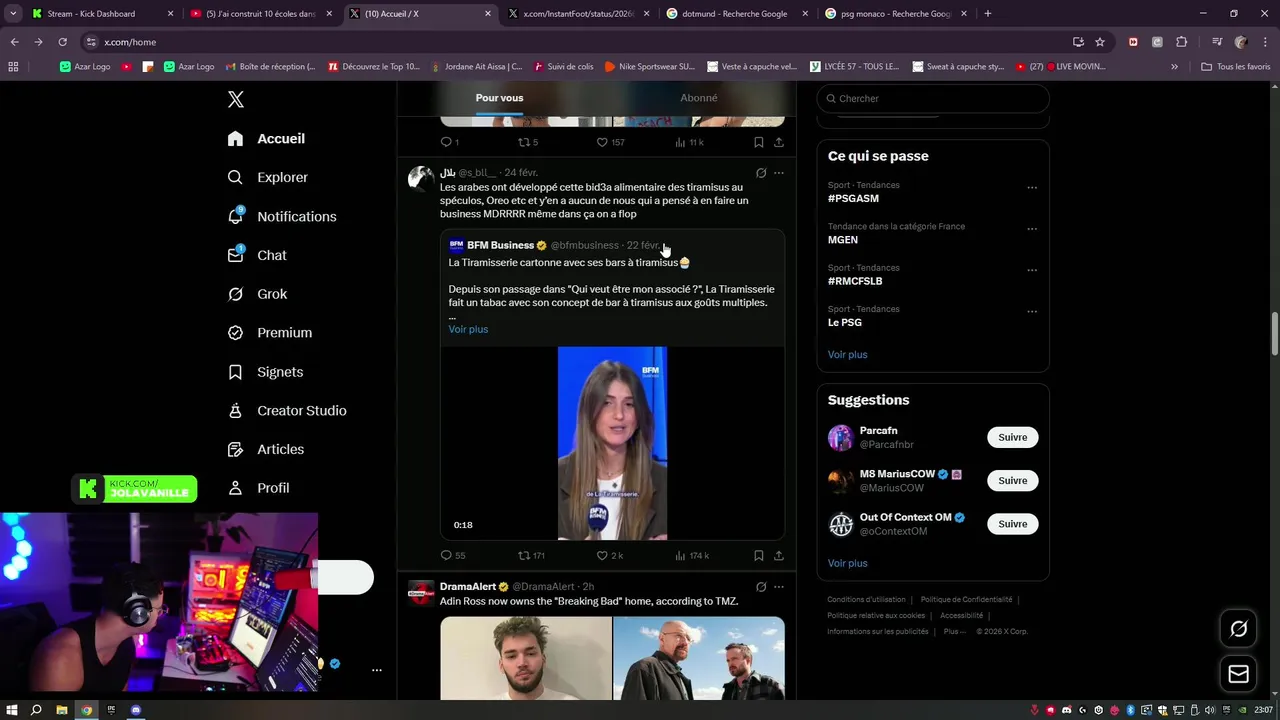Open the MGEN trend
This screenshot has width=1280, height=720.
pyautogui.click(x=843, y=240)
